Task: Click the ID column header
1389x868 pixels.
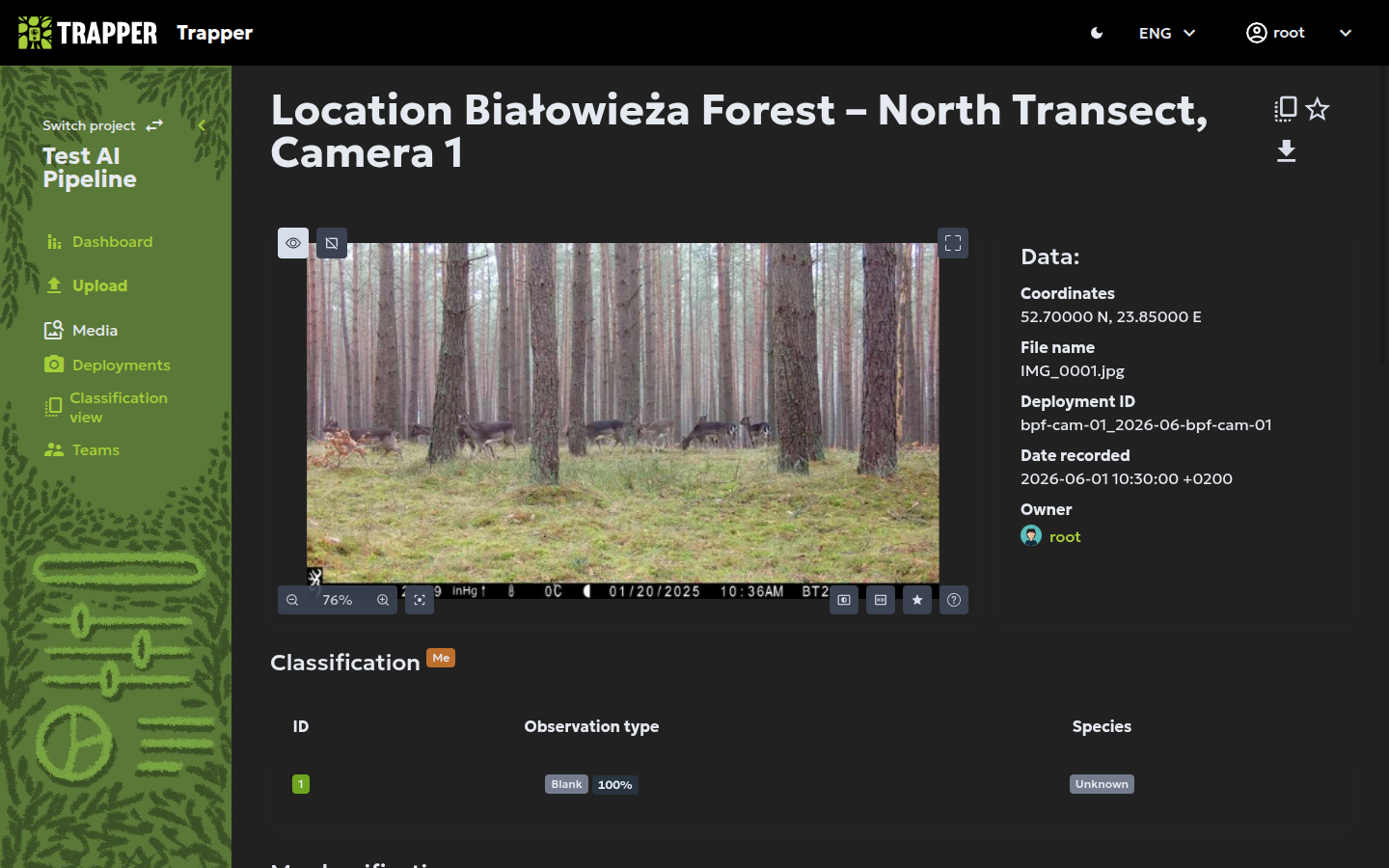Action: click(301, 726)
